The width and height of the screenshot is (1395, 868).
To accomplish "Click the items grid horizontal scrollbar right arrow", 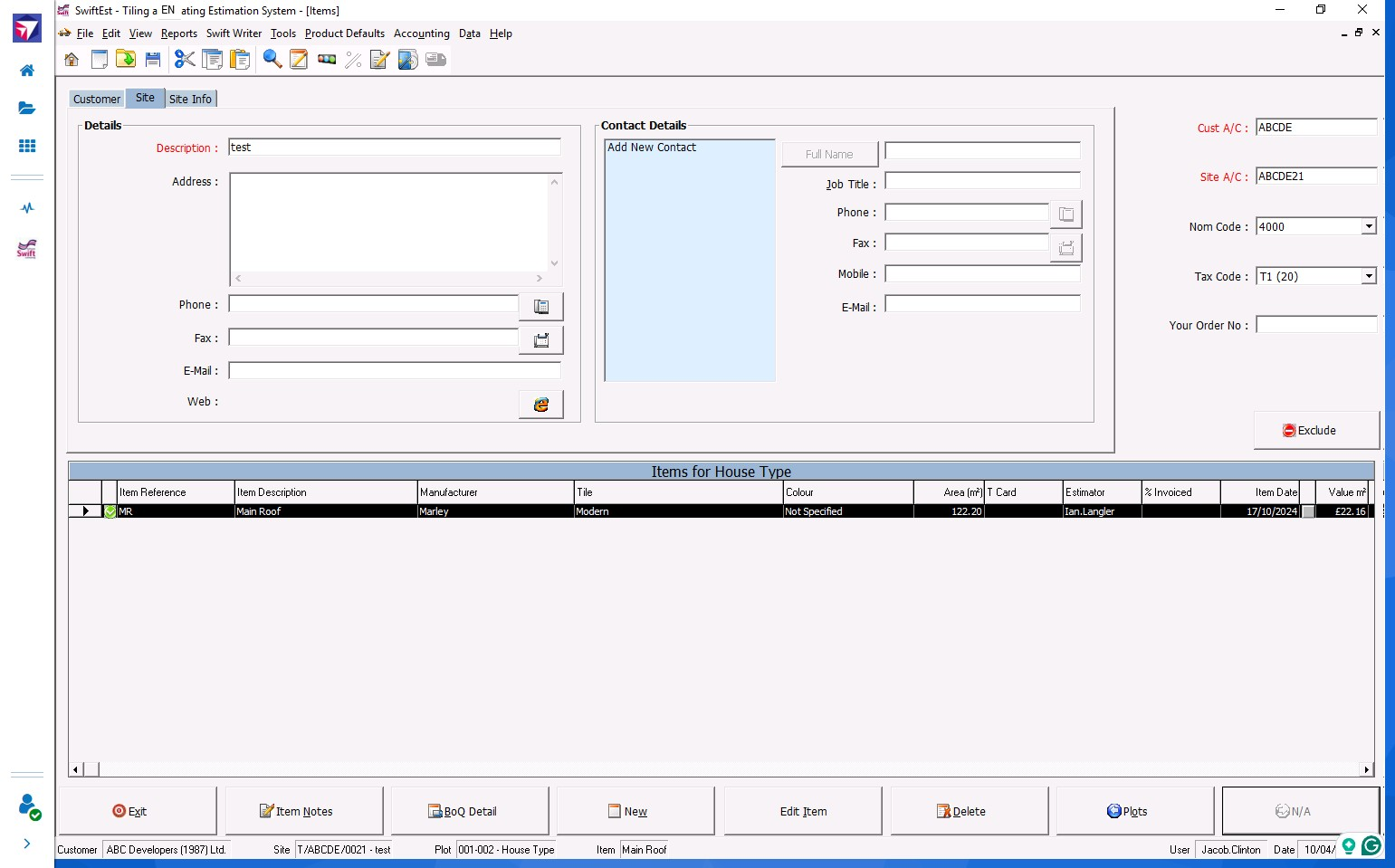I will (1366, 769).
